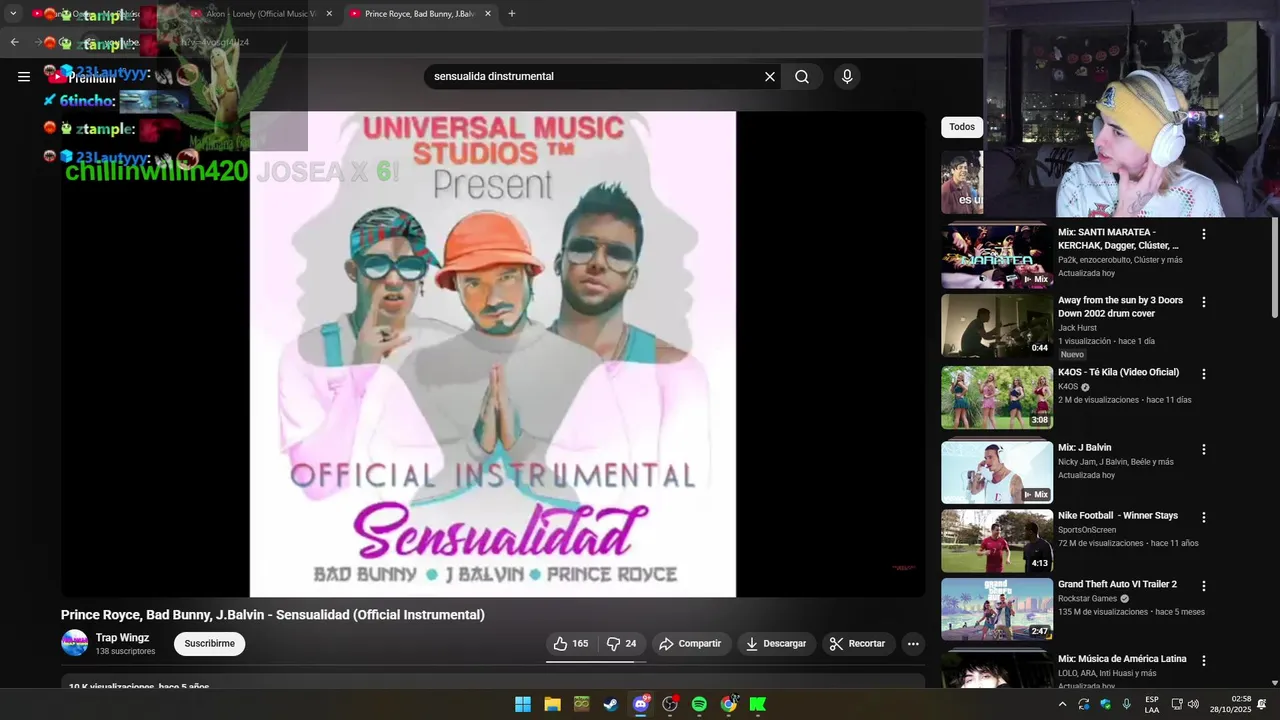Open Spotify from the taskbar

(x=699, y=704)
